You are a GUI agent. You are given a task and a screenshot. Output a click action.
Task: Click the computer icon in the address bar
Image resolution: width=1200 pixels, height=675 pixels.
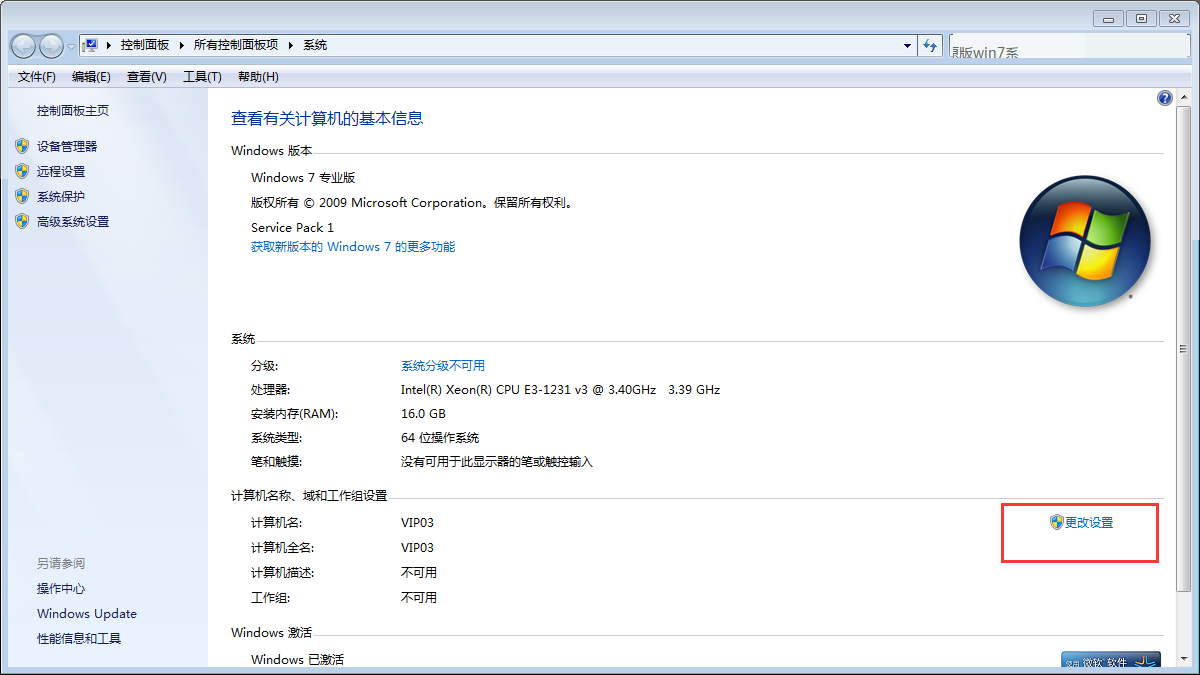91,45
